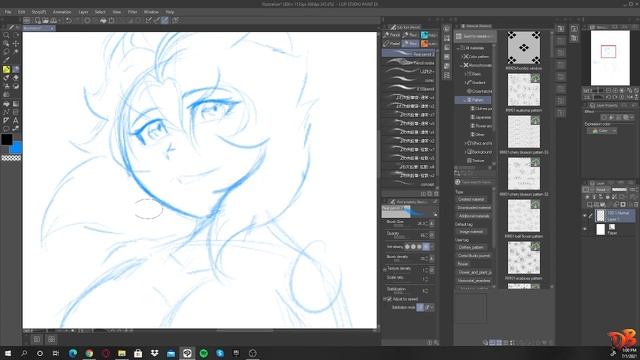Click the Scale/Rotate transform icon in command bar

[x=111, y=20]
